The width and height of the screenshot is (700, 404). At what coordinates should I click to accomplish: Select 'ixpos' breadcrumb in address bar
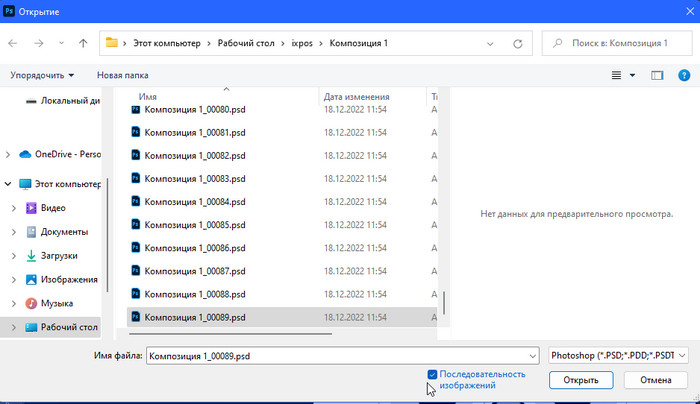302,43
